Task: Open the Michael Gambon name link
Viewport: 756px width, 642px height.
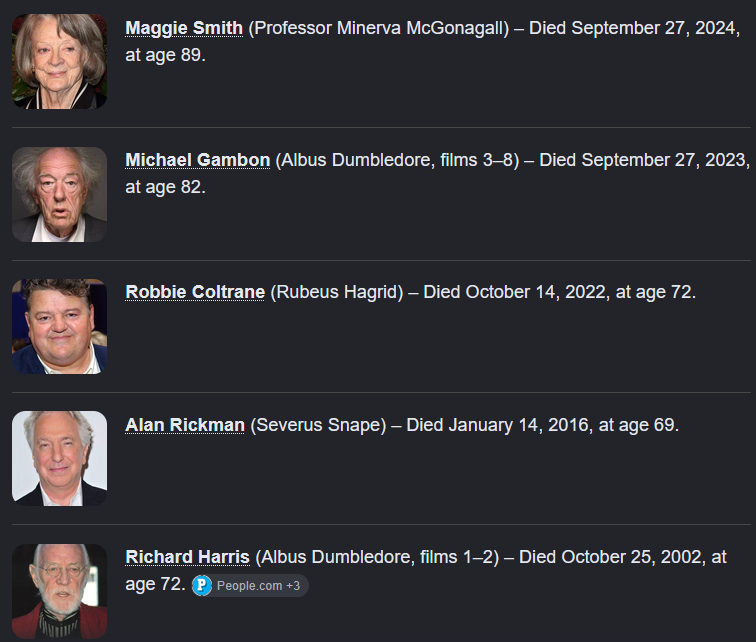Action: pyautogui.click(x=198, y=160)
